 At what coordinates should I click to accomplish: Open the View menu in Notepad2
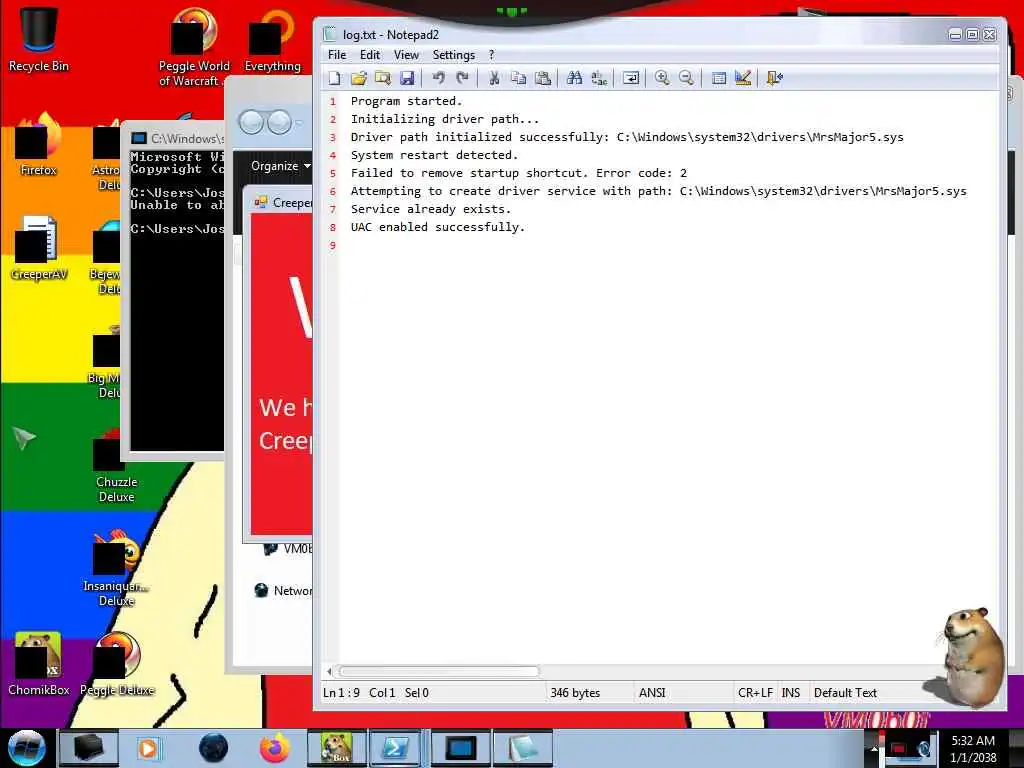(x=406, y=55)
